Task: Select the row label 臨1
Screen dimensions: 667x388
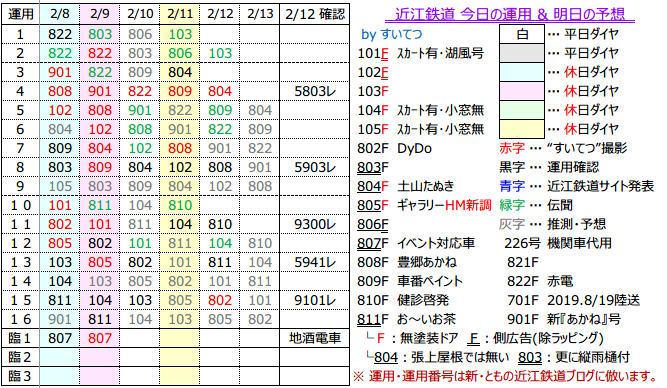Action: click(20, 338)
